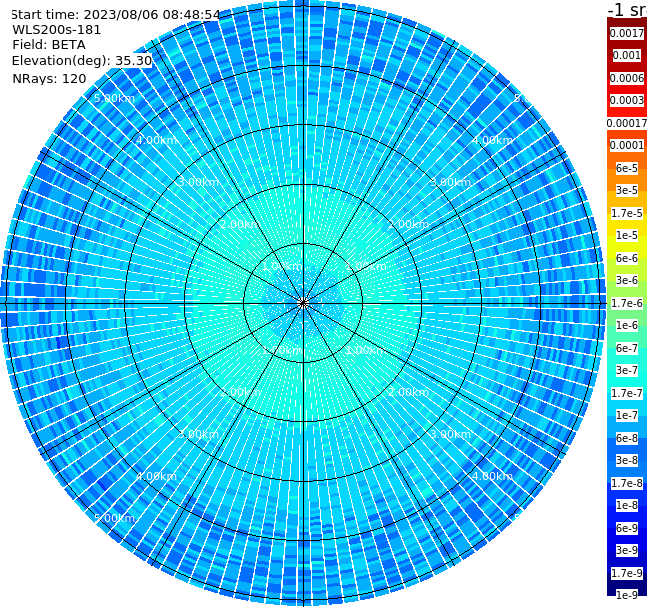
Task: Click the 1.7e-5 colorbar value
Action: (x=627, y=213)
